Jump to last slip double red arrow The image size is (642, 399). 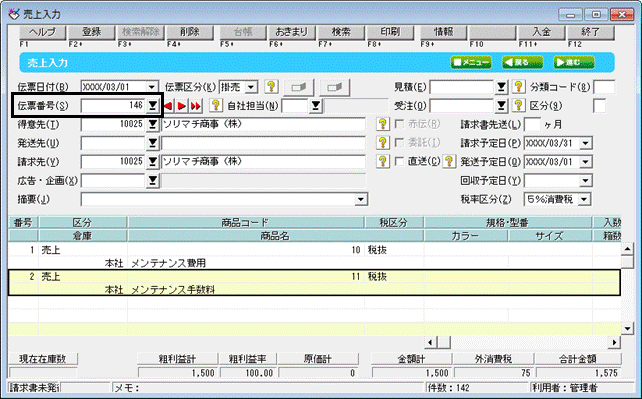pos(196,106)
